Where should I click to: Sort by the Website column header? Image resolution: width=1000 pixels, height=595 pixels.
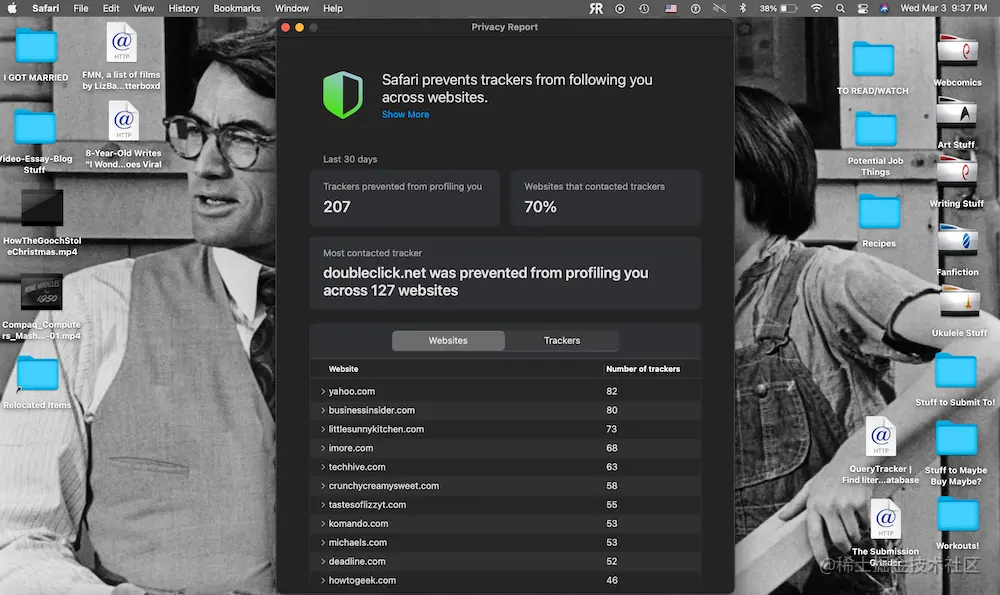click(343, 369)
